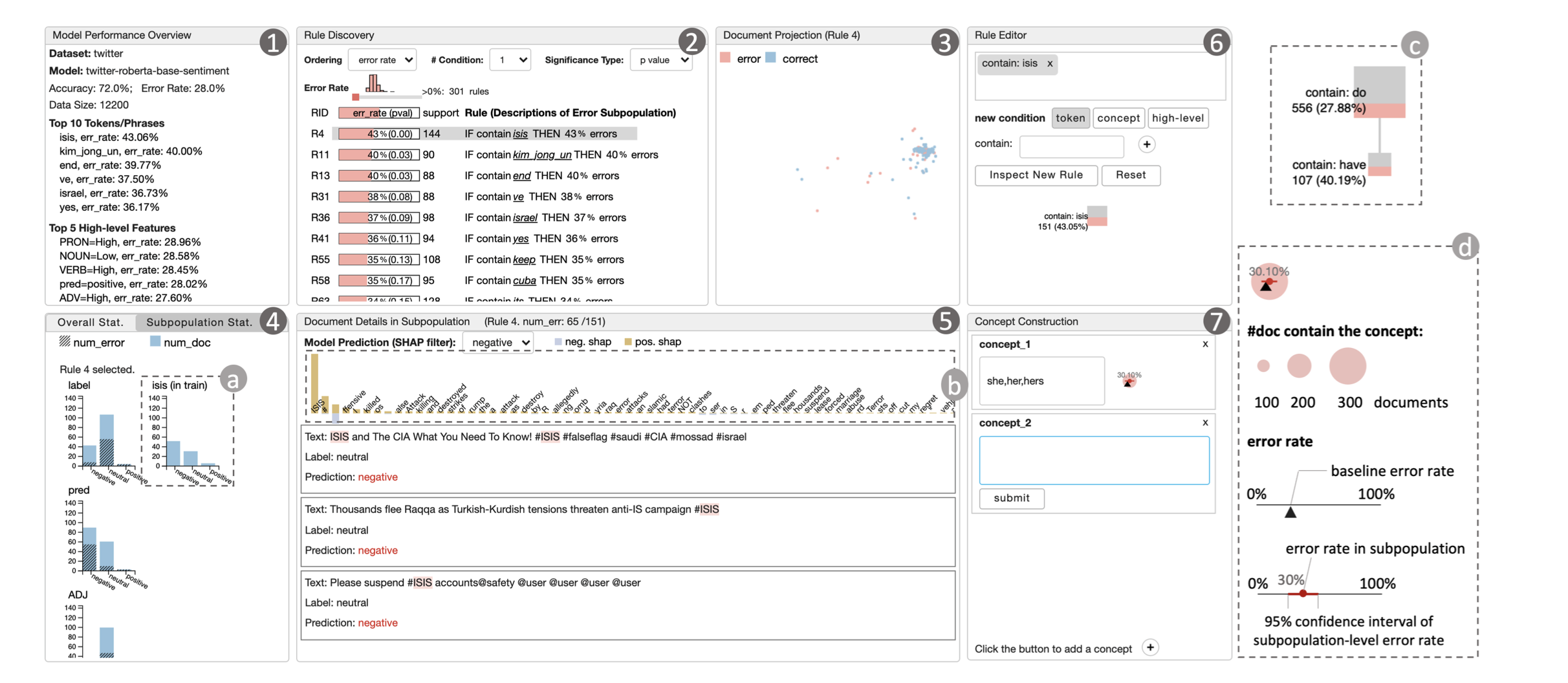Click the error rate histogram icon
Viewport: 1568px width, 683px height.
point(374,83)
